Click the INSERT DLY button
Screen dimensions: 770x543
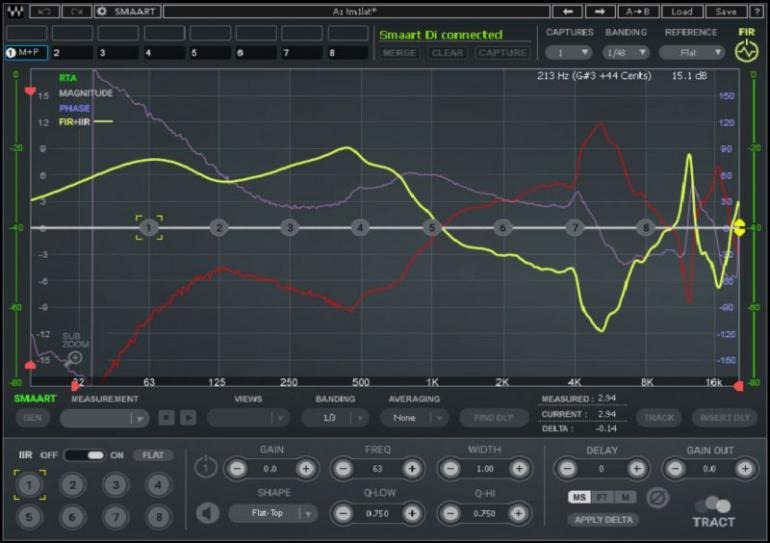[x=725, y=418]
